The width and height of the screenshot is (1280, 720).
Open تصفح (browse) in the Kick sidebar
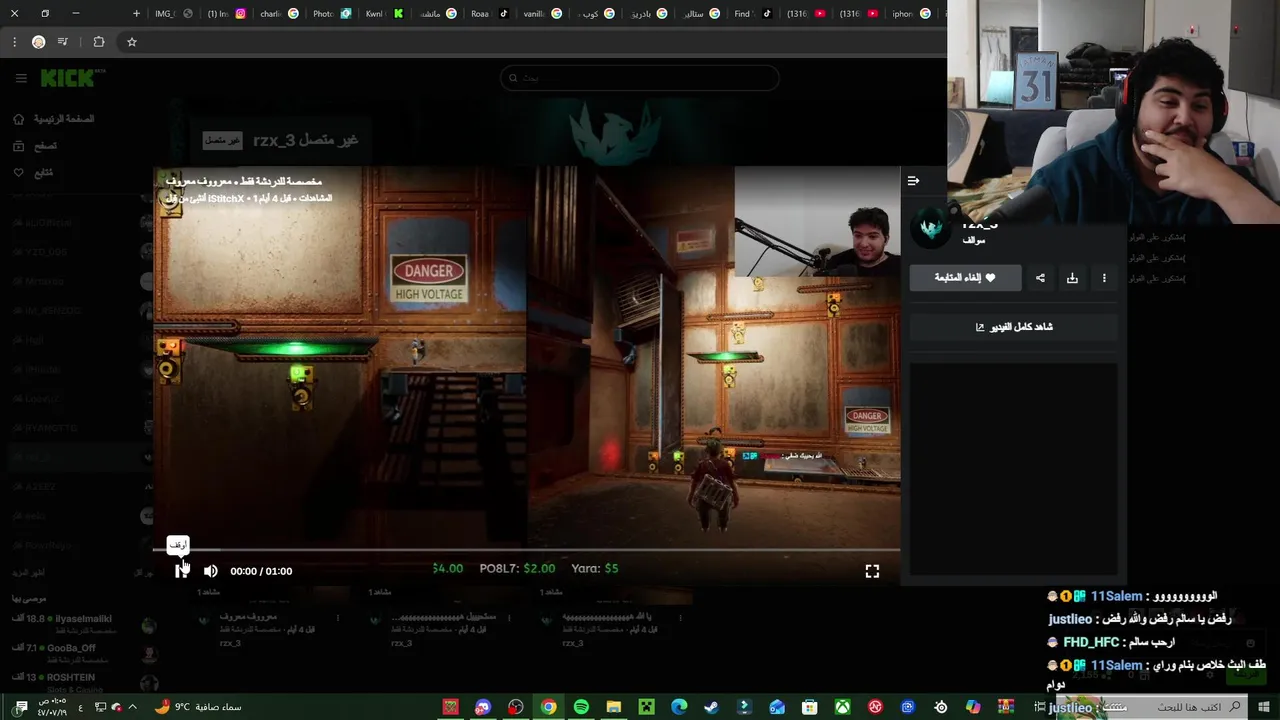35,146
